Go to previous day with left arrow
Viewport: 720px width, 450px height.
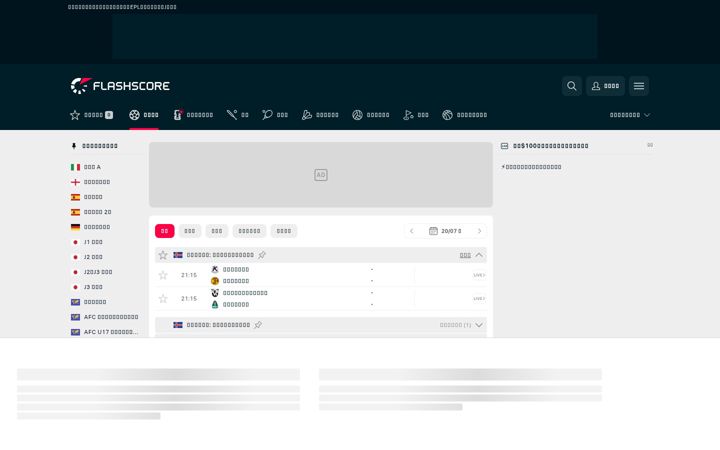coord(411,231)
